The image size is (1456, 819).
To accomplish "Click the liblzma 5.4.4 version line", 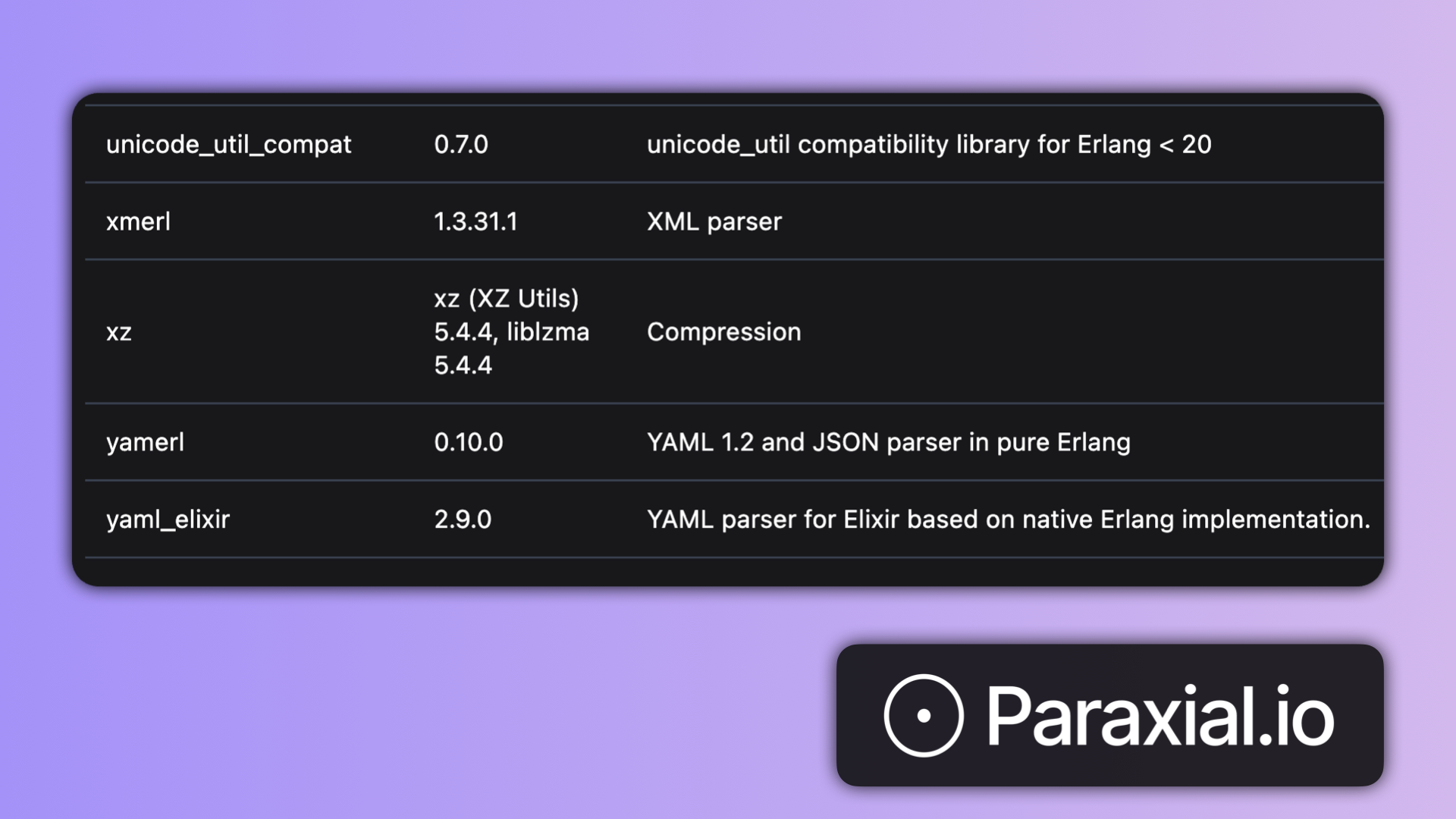I will point(511,348).
